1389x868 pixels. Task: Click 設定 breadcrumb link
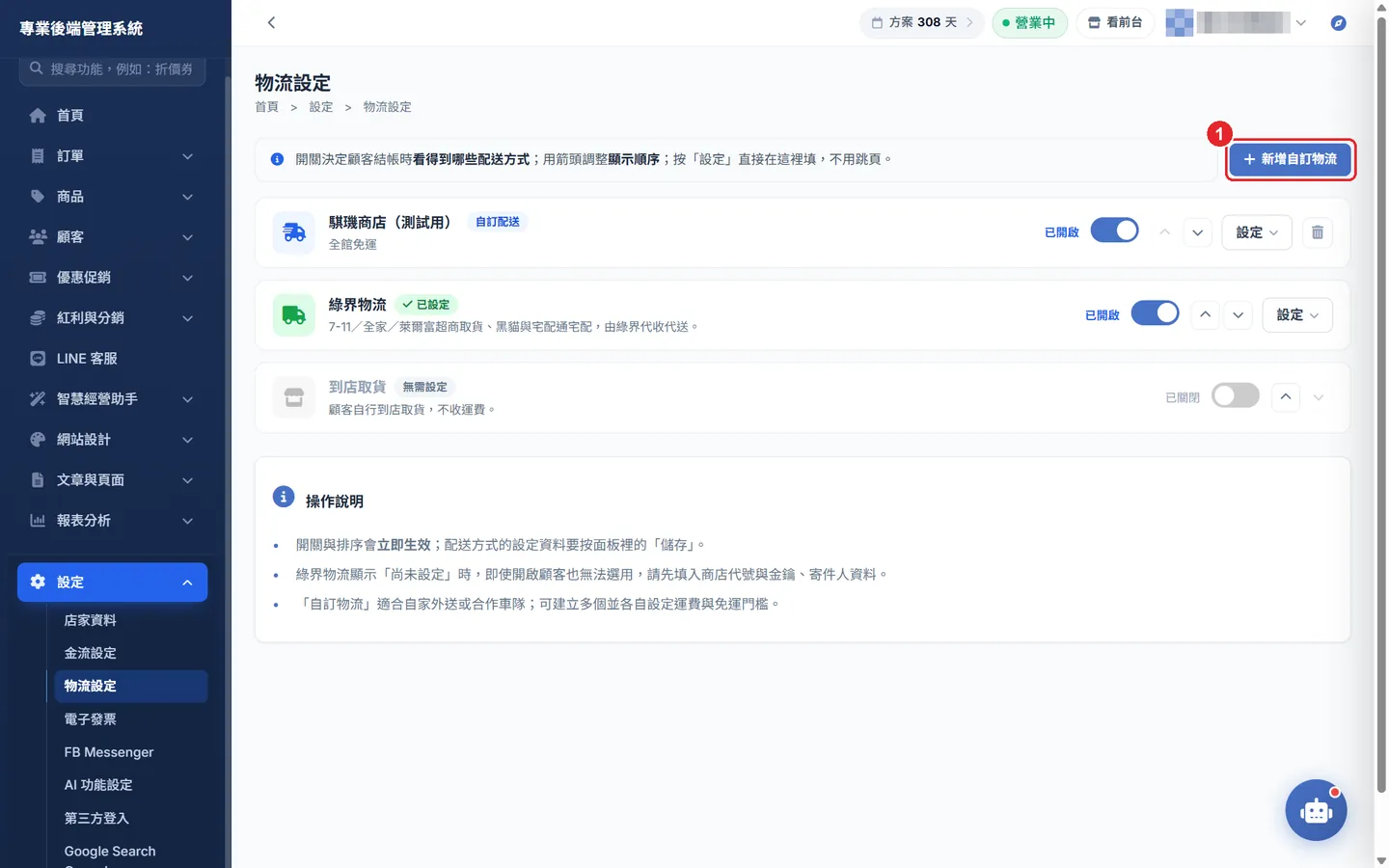pyautogui.click(x=321, y=107)
